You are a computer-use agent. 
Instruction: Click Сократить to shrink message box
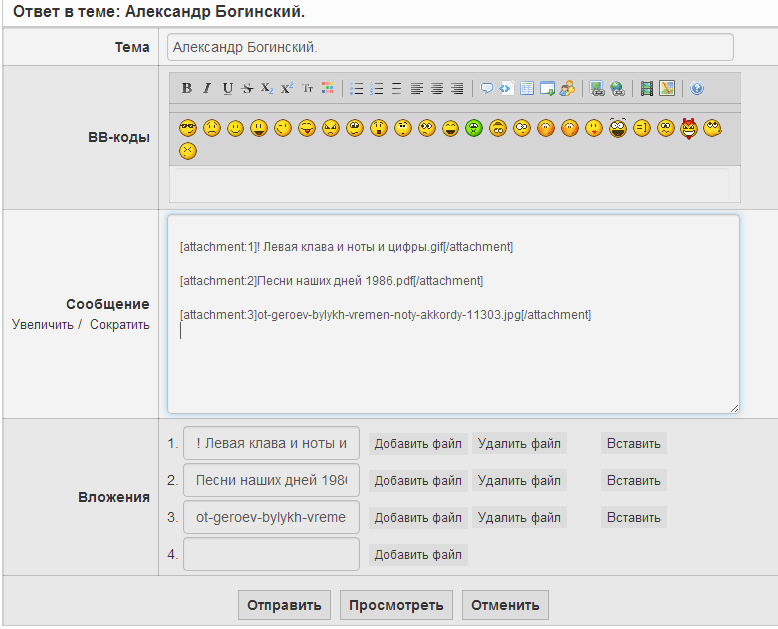tap(120, 324)
